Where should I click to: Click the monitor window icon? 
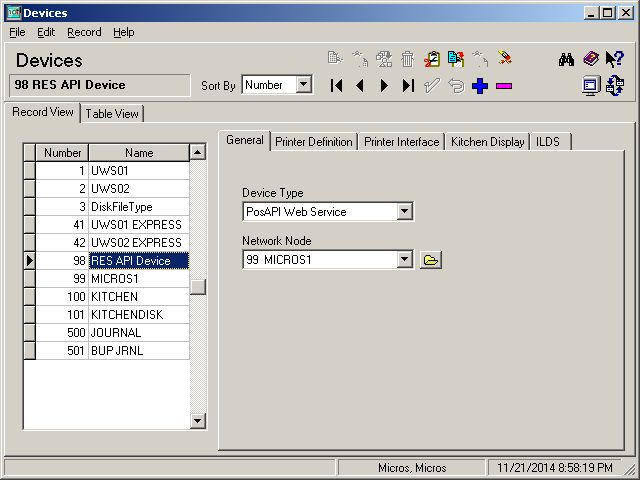click(591, 86)
